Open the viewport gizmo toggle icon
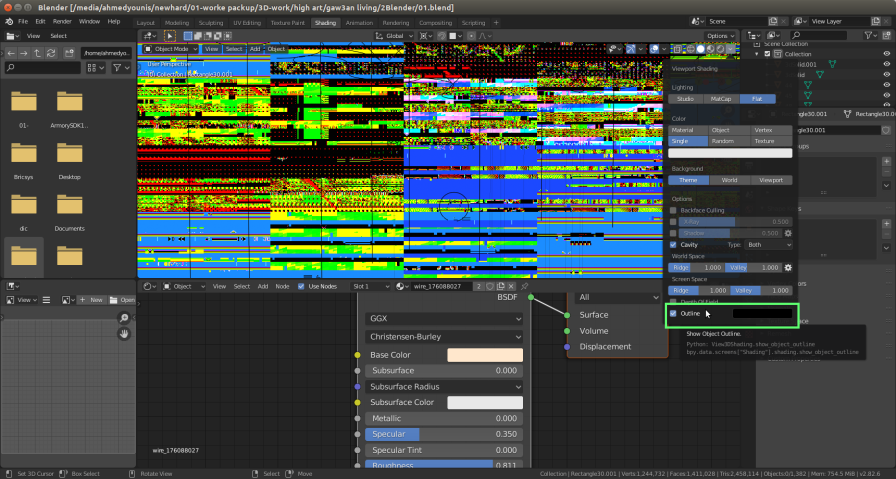 [x=631, y=49]
